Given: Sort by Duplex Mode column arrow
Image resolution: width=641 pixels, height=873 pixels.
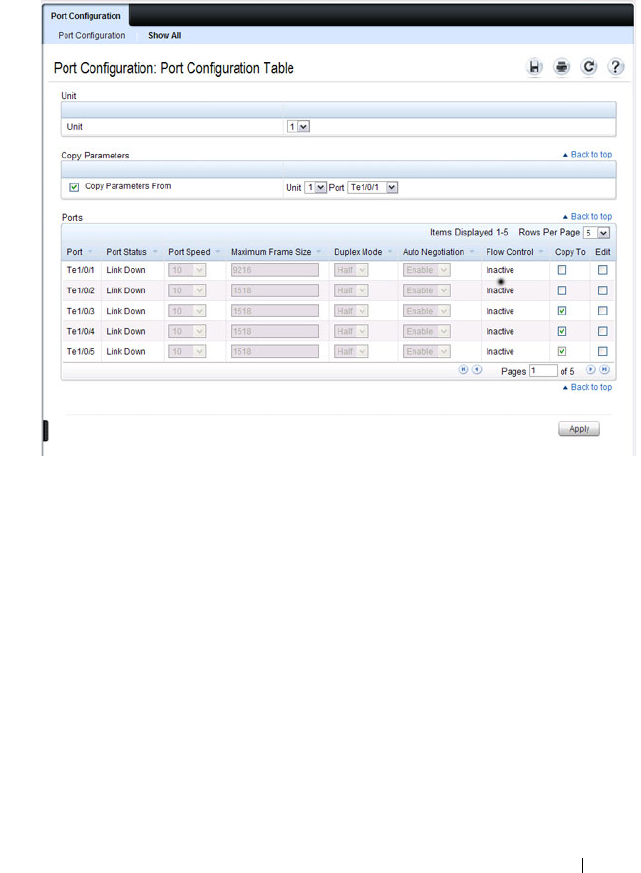Looking at the screenshot, I should tap(390, 252).
